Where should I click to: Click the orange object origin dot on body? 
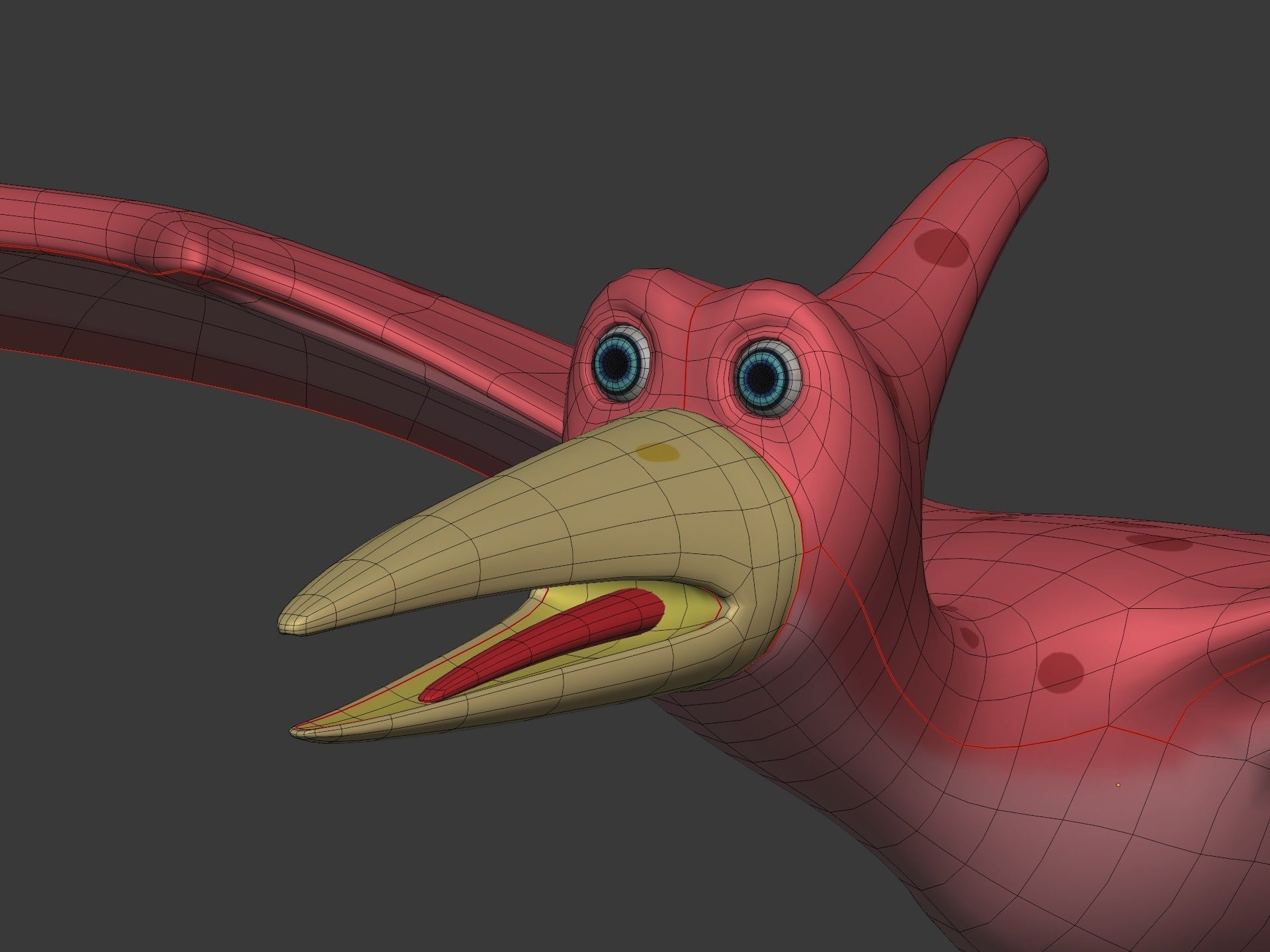pos(1118,785)
